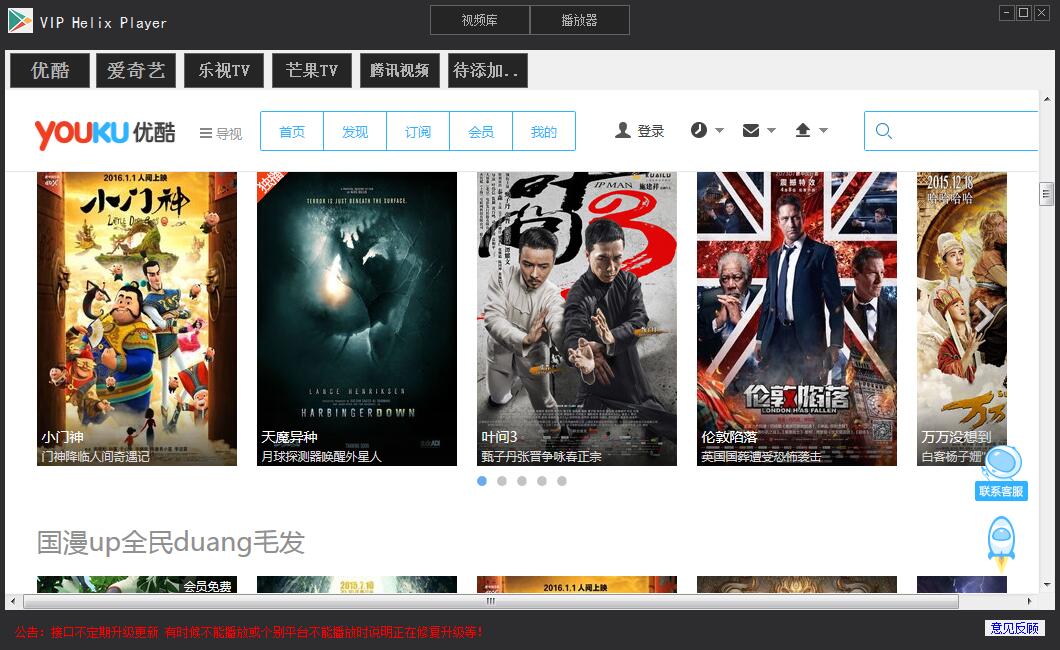This screenshot has height=650, width=1060.
Task: Click the 2016.1.1 thumbnail in the lower row
Action: click(x=577, y=584)
